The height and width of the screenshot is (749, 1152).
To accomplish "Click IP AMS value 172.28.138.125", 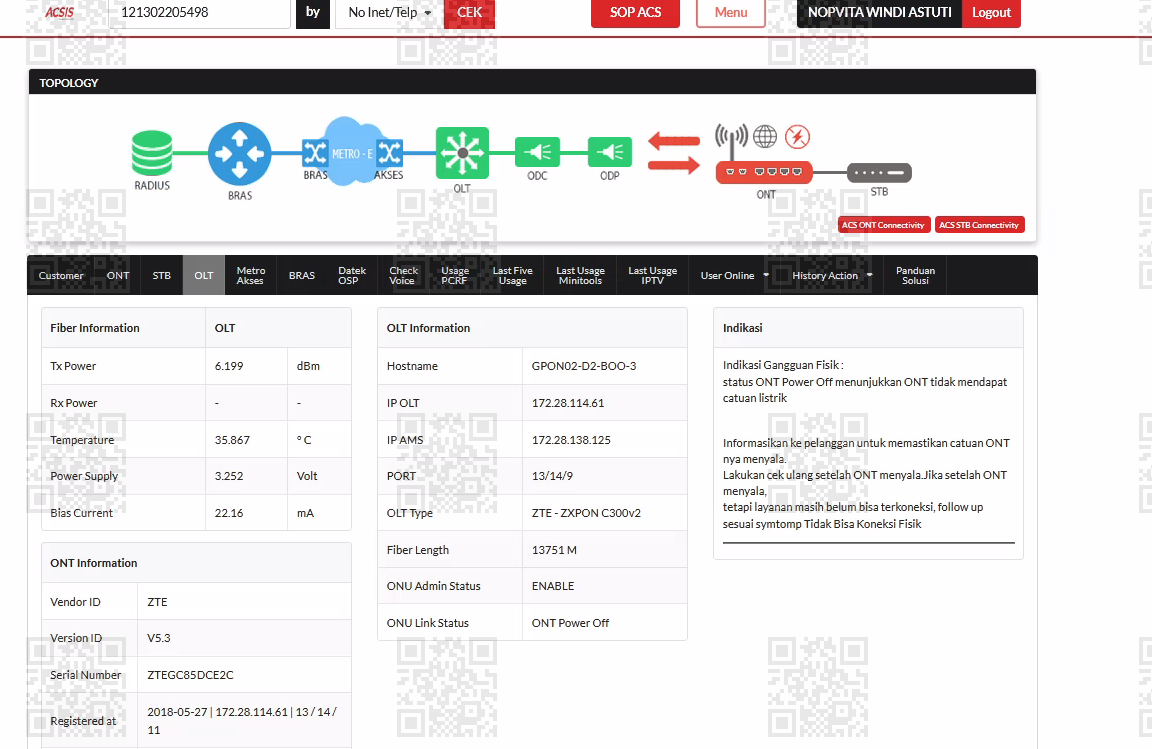I will tap(571, 440).
